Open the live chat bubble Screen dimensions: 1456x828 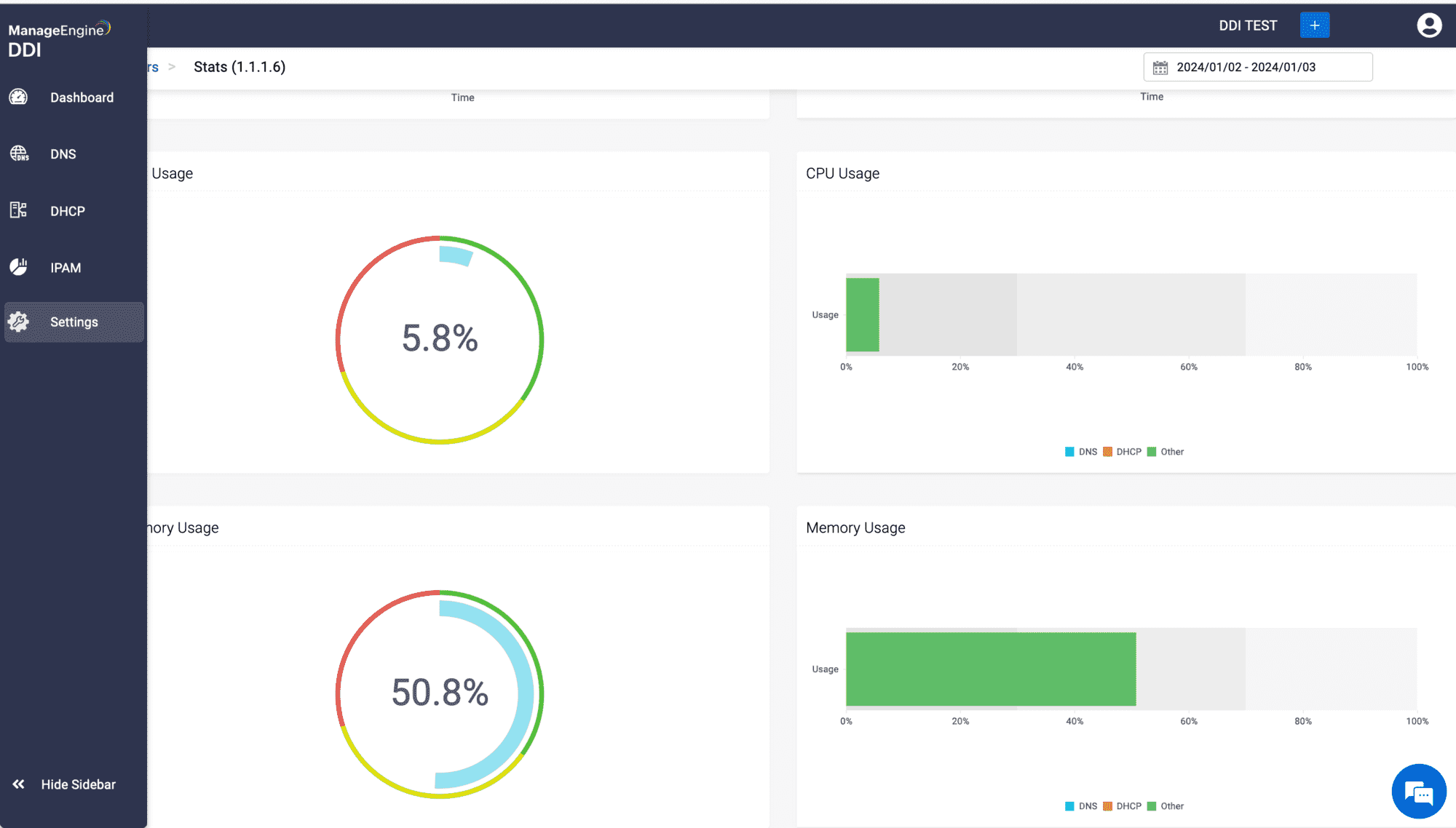tap(1418, 792)
